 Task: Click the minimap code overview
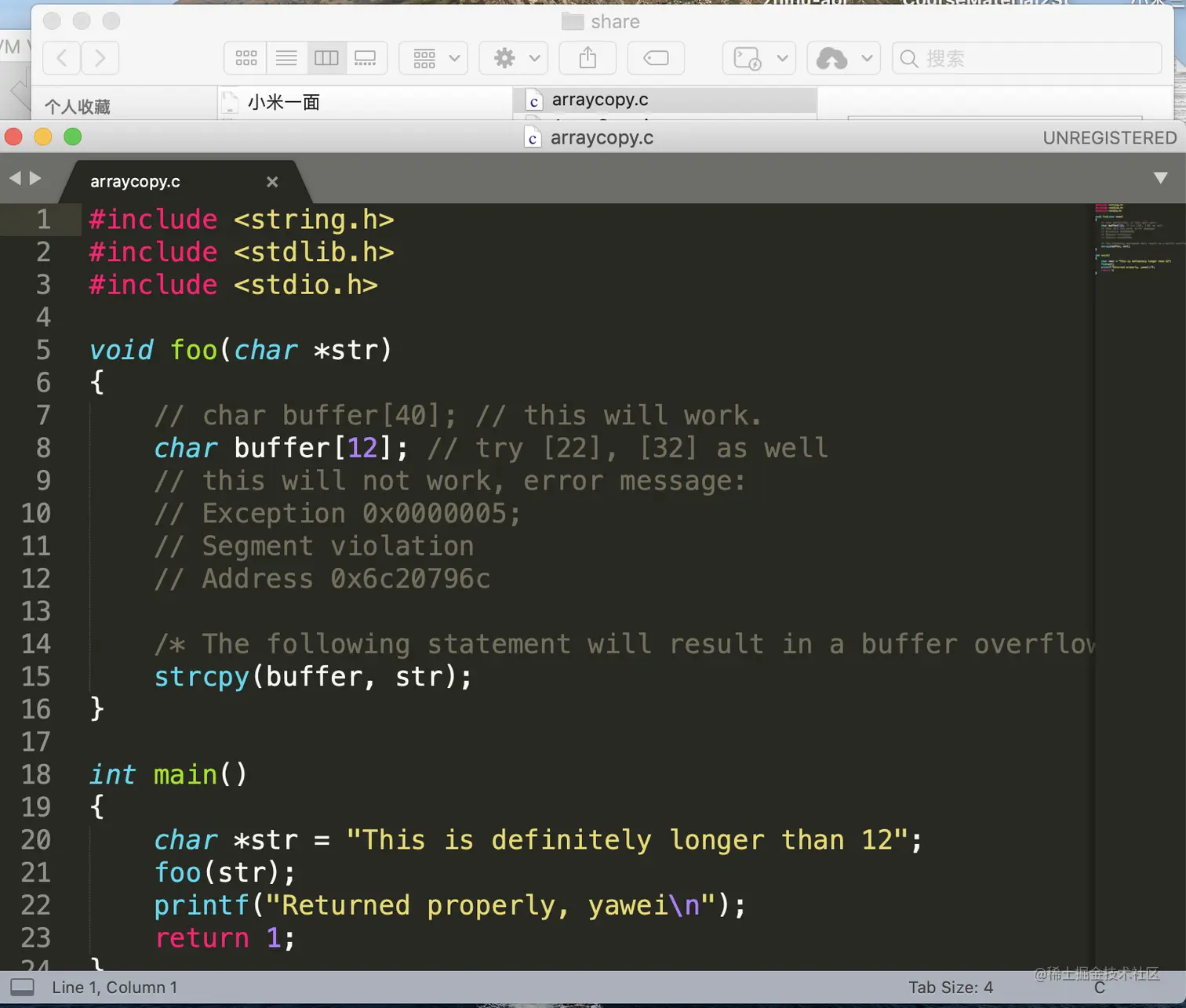pos(1140,238)
